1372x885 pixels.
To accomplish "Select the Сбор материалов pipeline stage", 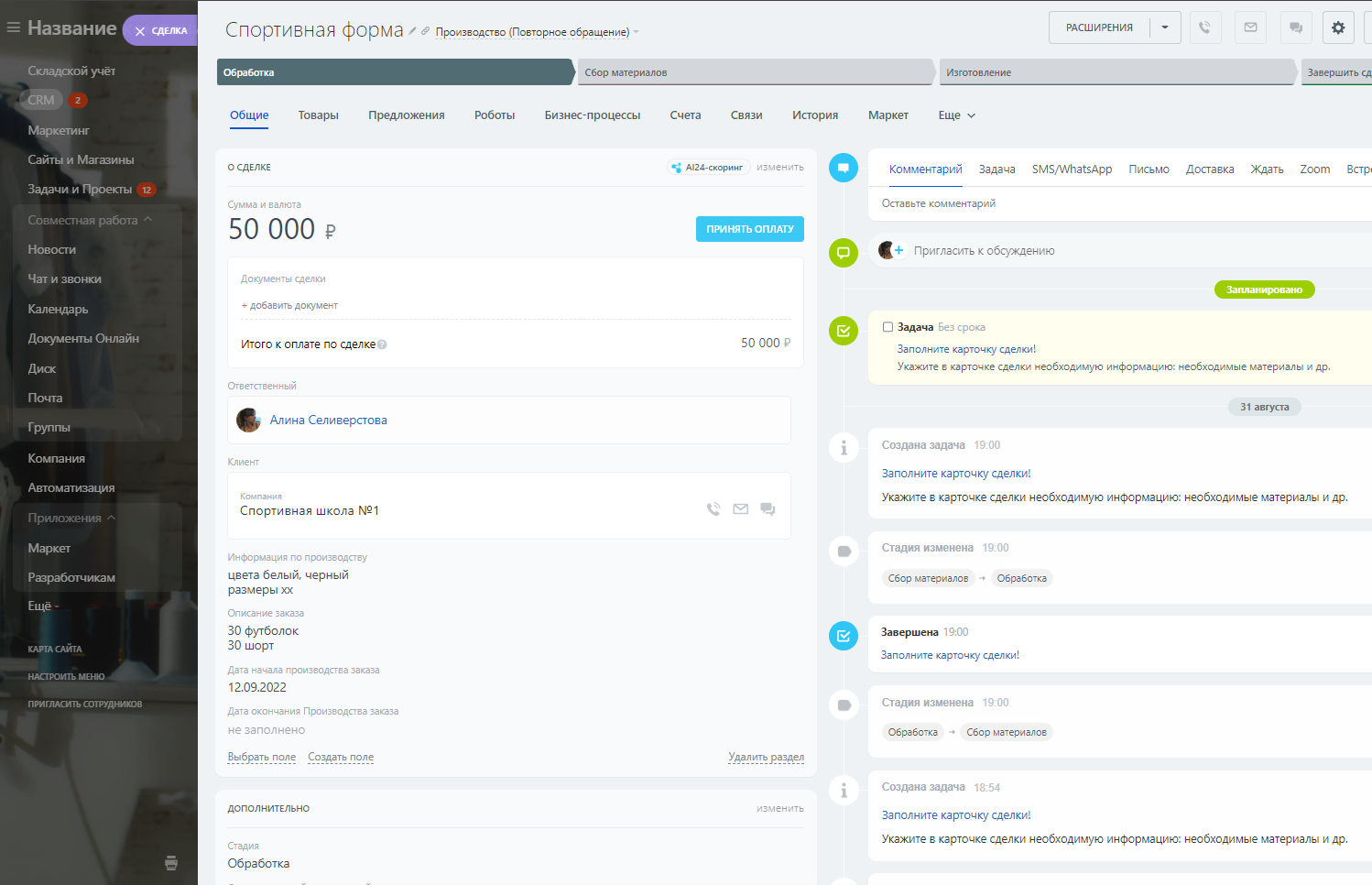I will tap(754, 72).
